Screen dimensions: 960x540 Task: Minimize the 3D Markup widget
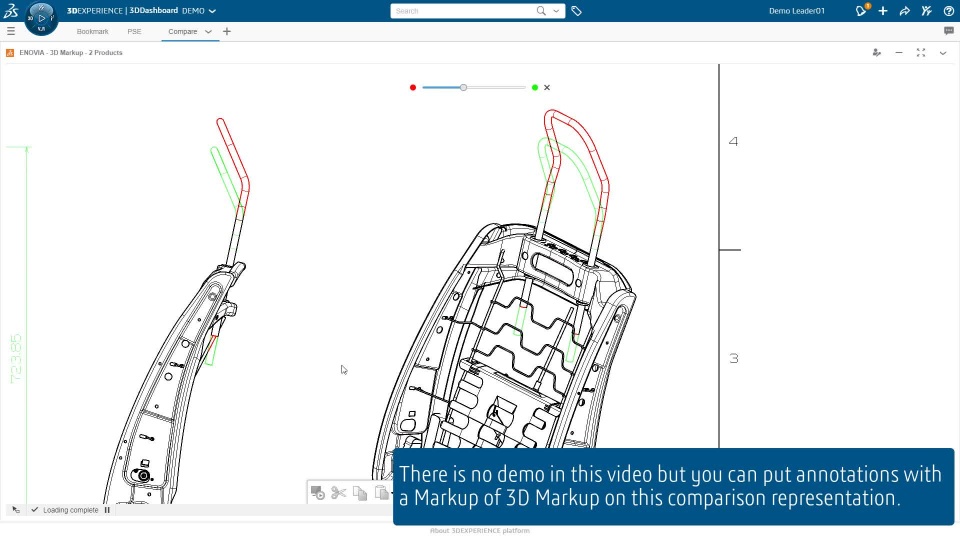click(899, 53)
